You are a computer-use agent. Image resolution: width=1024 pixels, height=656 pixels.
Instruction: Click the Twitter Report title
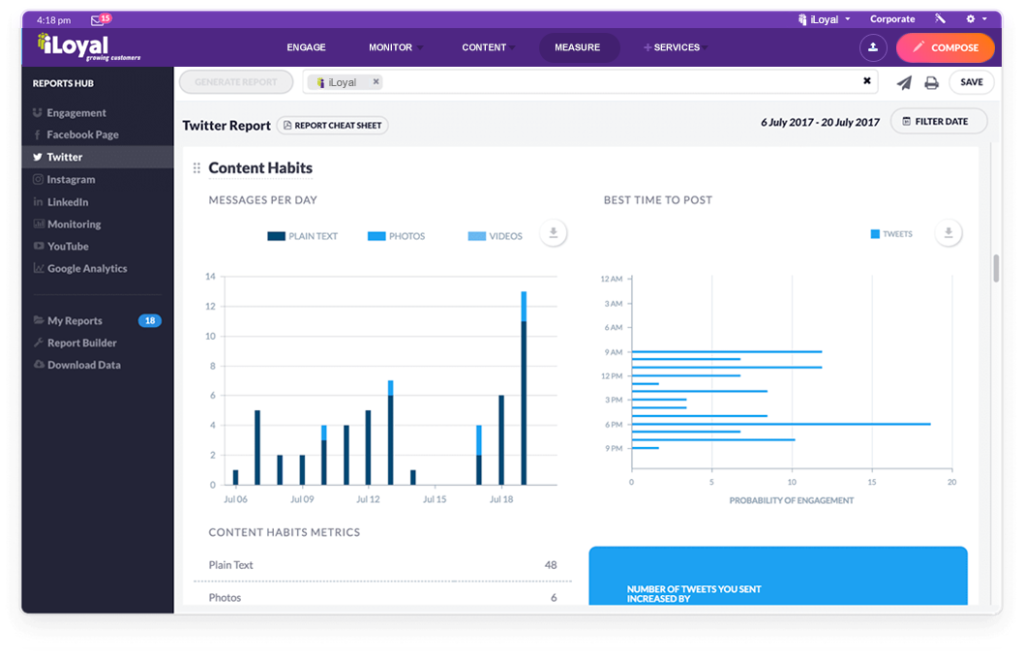pyautogui.click(x=226, y=125)
